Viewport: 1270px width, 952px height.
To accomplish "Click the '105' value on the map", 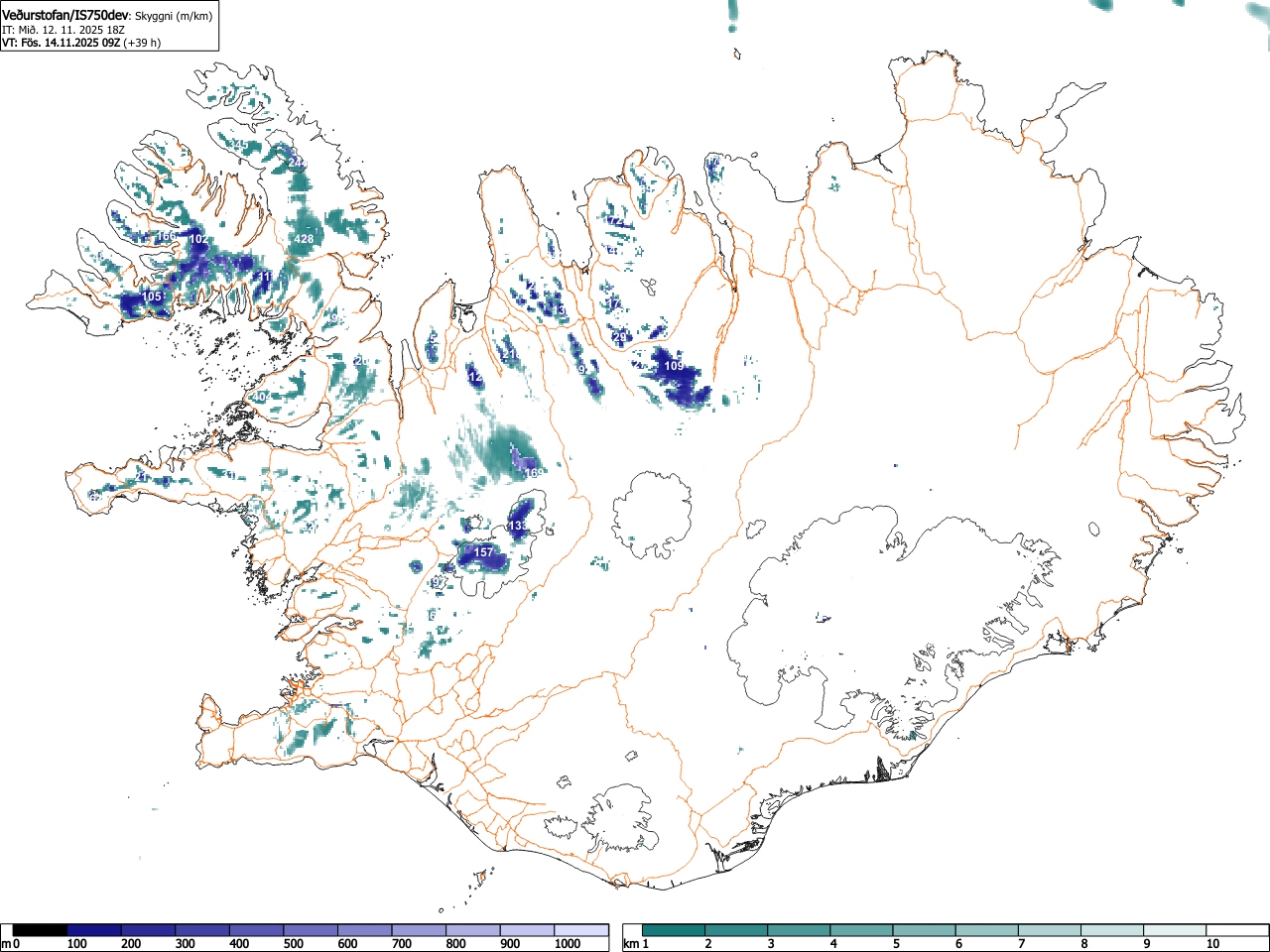I will click(152, 297).
